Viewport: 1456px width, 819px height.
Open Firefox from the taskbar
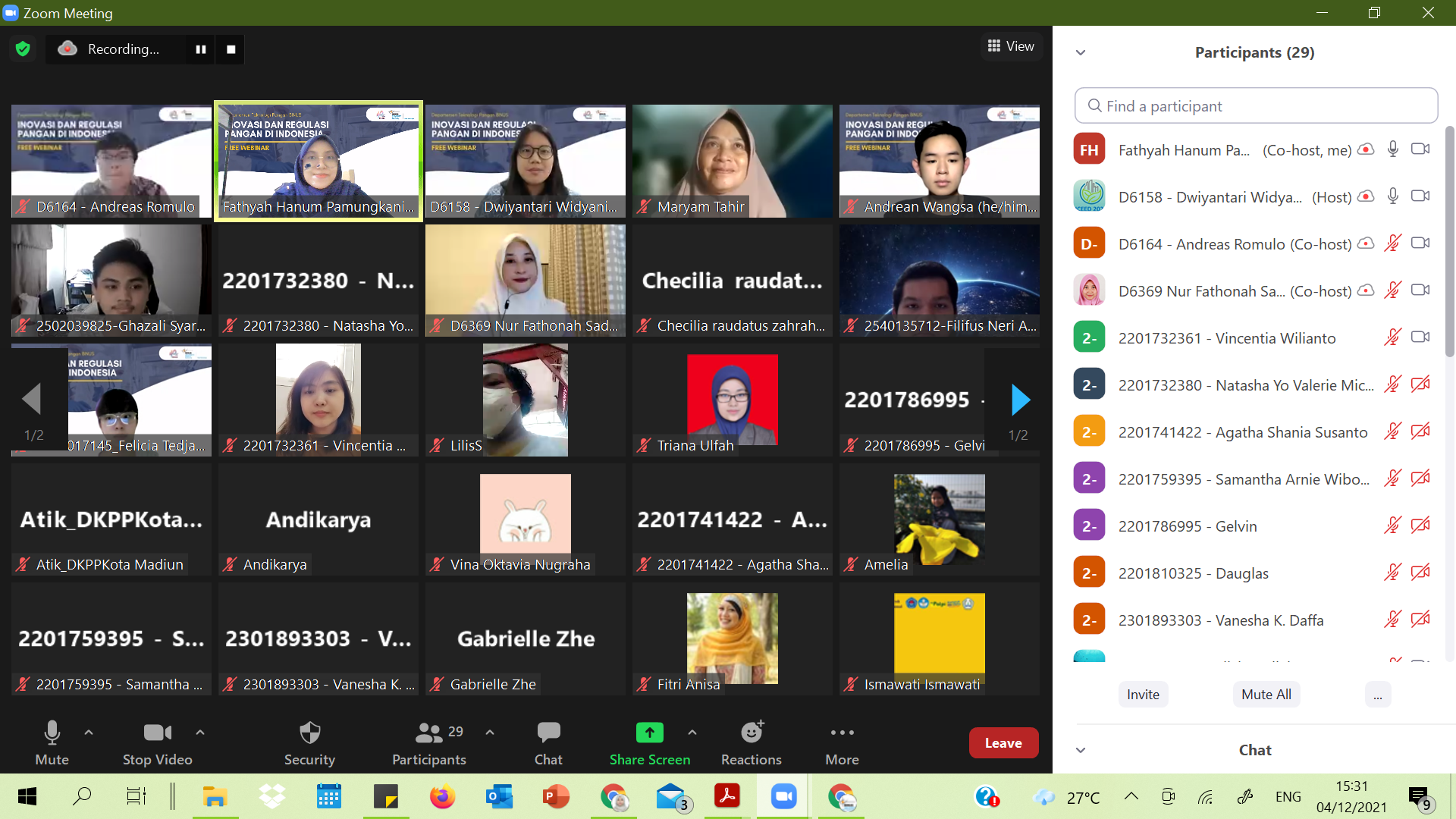(442, 797)
